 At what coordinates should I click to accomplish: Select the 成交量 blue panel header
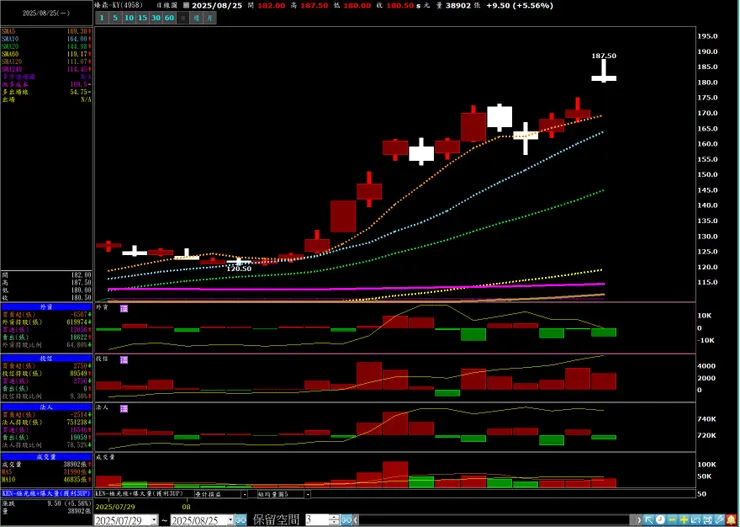point(46,457)
